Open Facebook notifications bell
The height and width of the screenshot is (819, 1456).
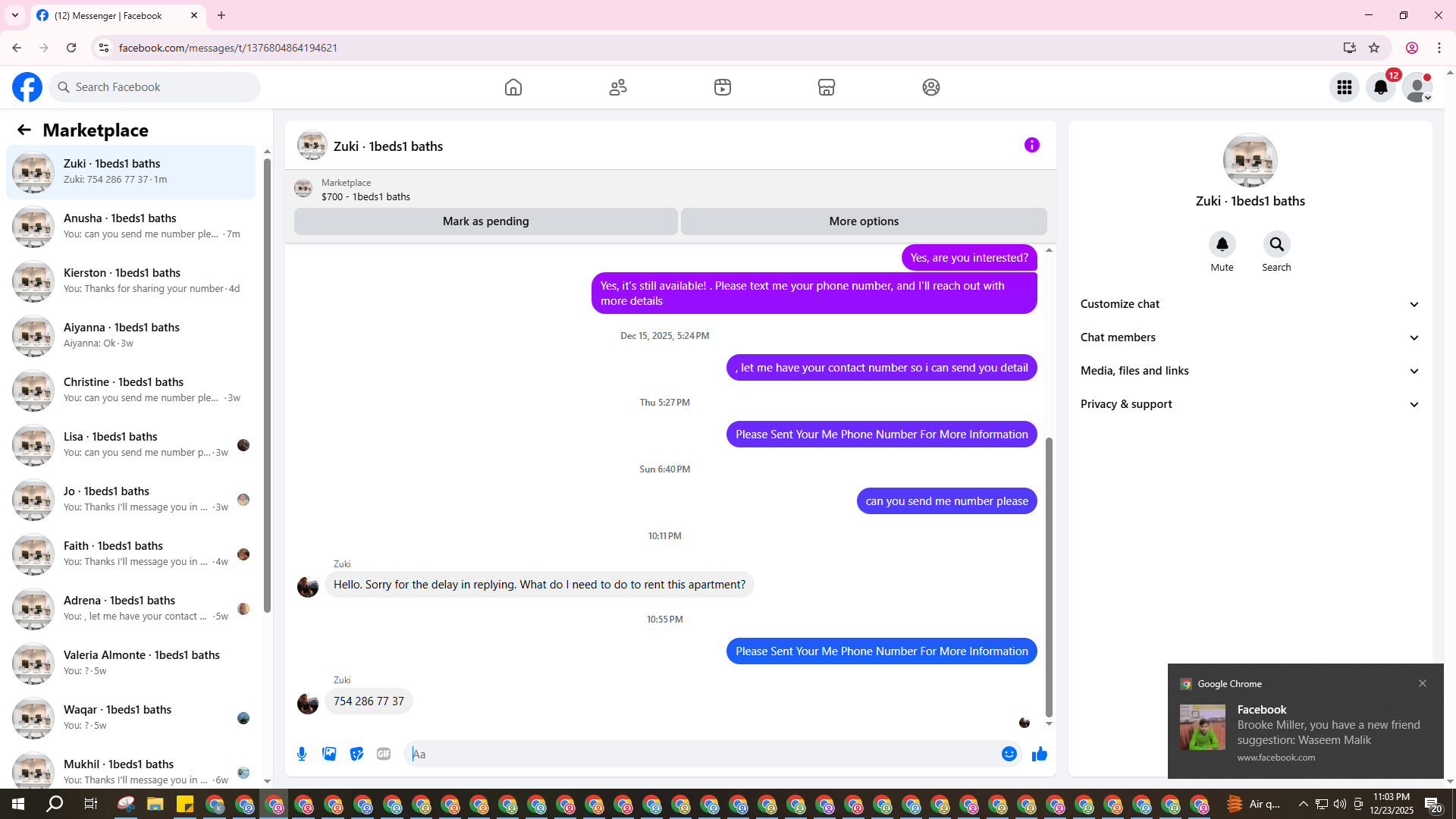[x=1380, y=87]
